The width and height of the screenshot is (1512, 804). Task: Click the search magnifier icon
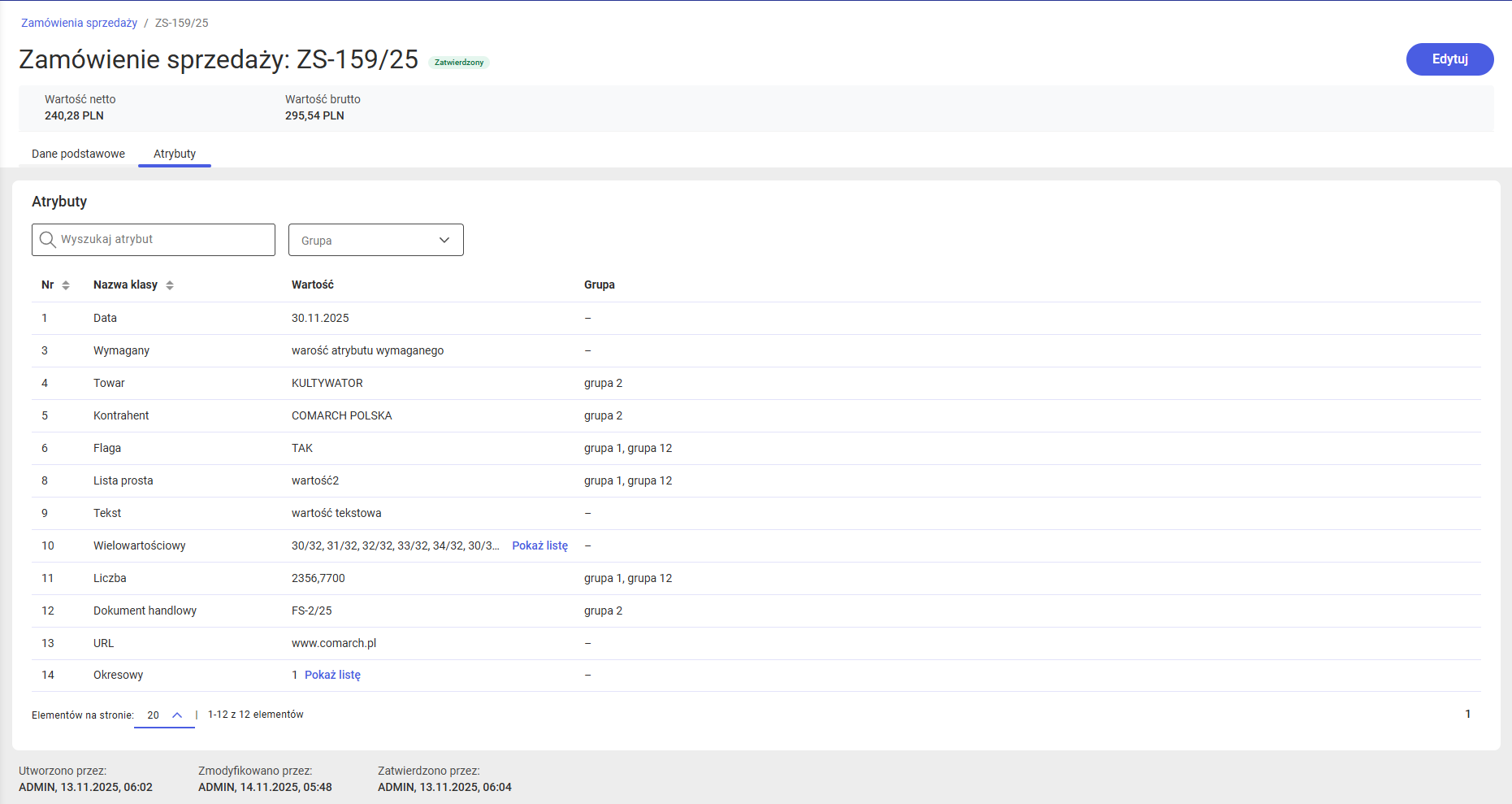[x=48, y=240]
